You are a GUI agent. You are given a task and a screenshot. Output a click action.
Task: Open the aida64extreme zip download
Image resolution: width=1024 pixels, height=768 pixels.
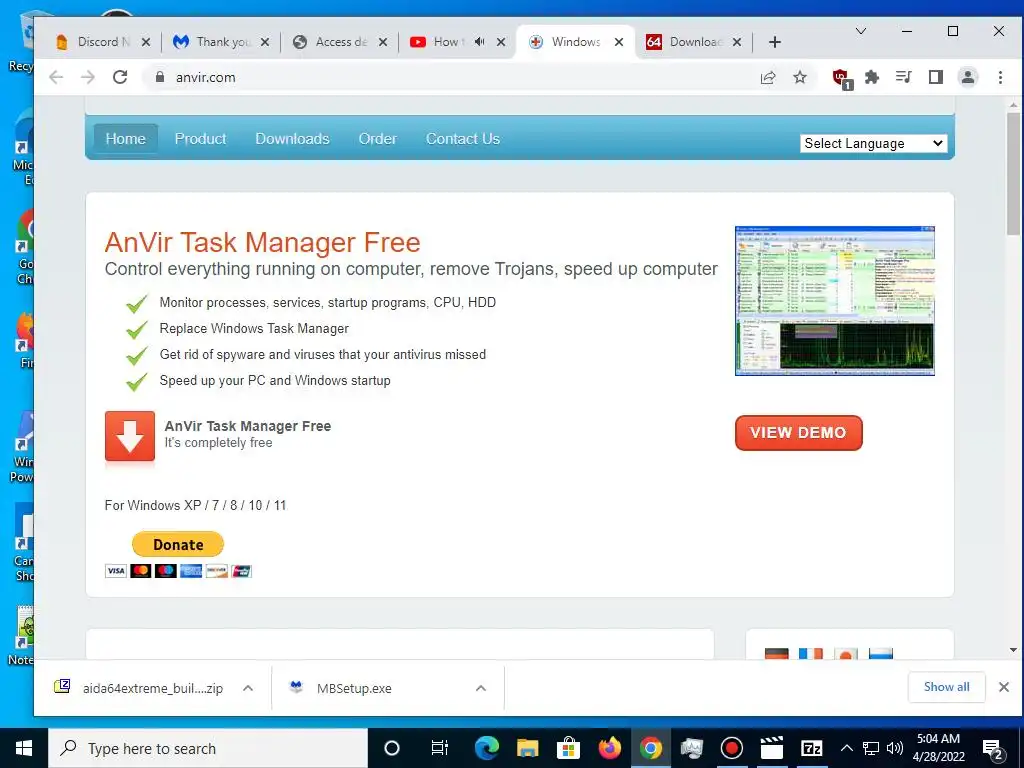[139, 688]
